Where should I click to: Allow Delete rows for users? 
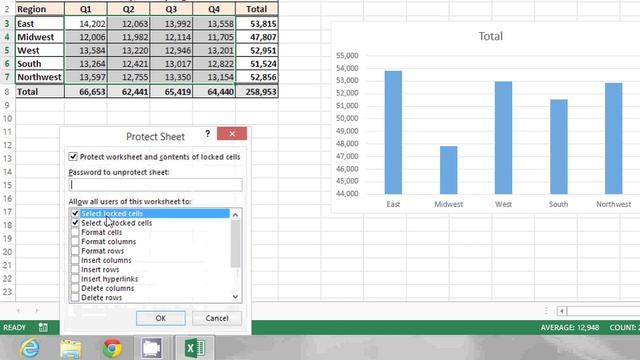(75, 298)
